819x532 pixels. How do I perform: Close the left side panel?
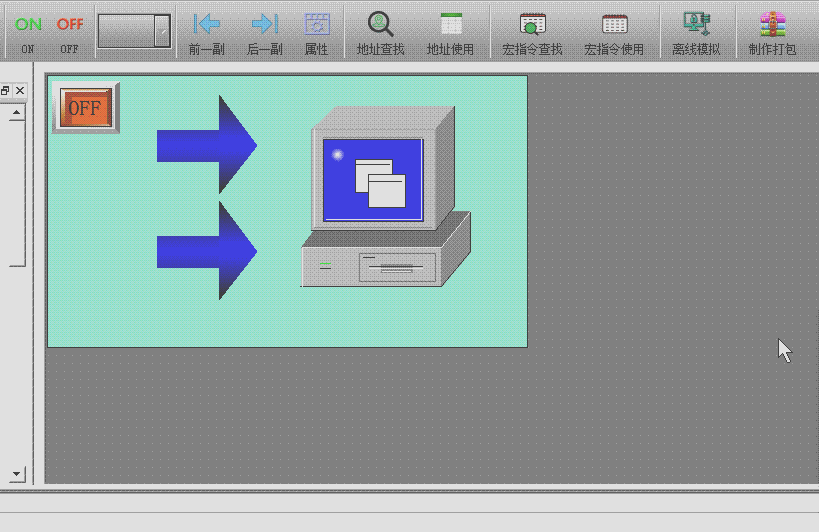20,91
